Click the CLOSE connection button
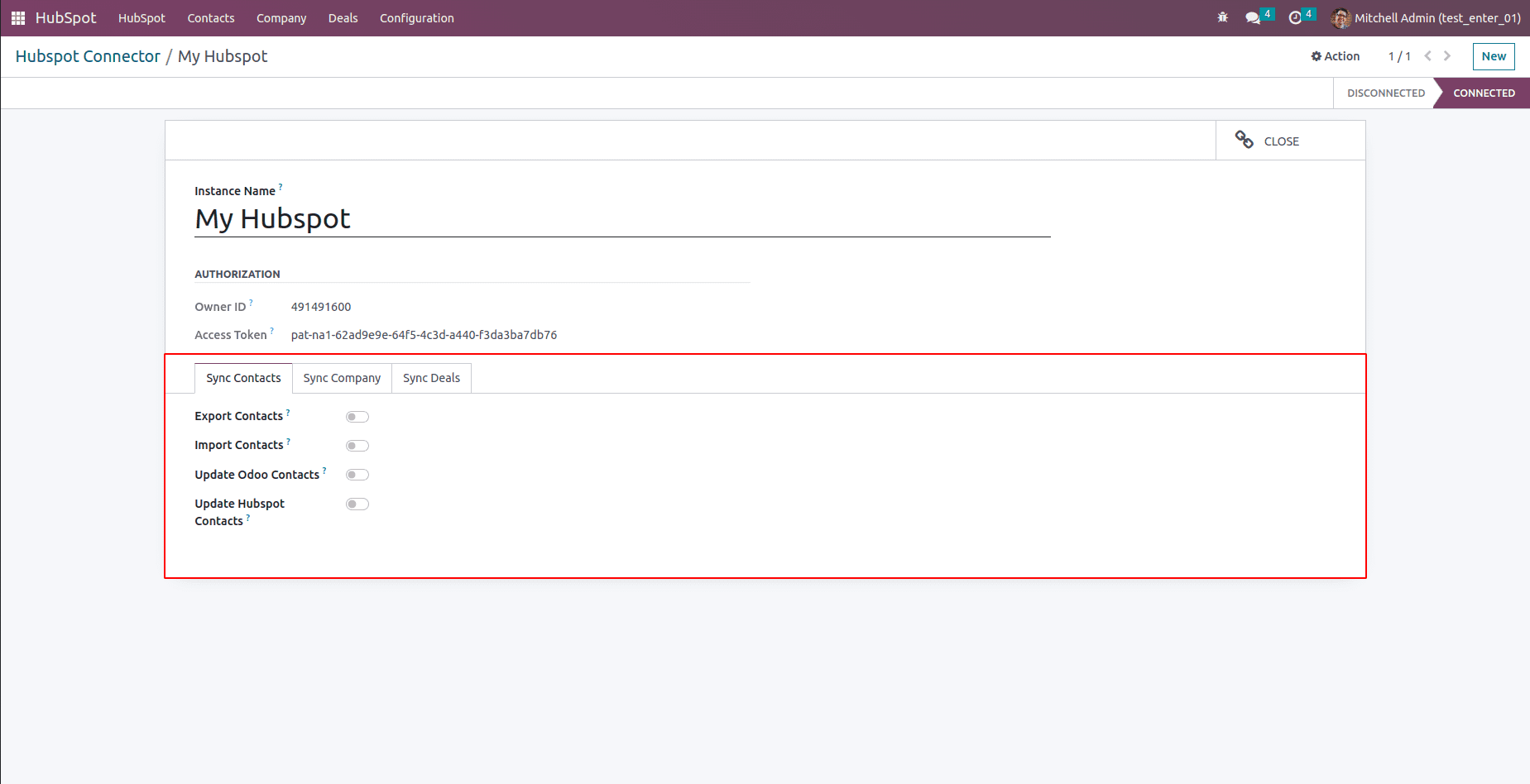The width and height of the screenshot is (1530, 784). click(x=1290, y=141)
